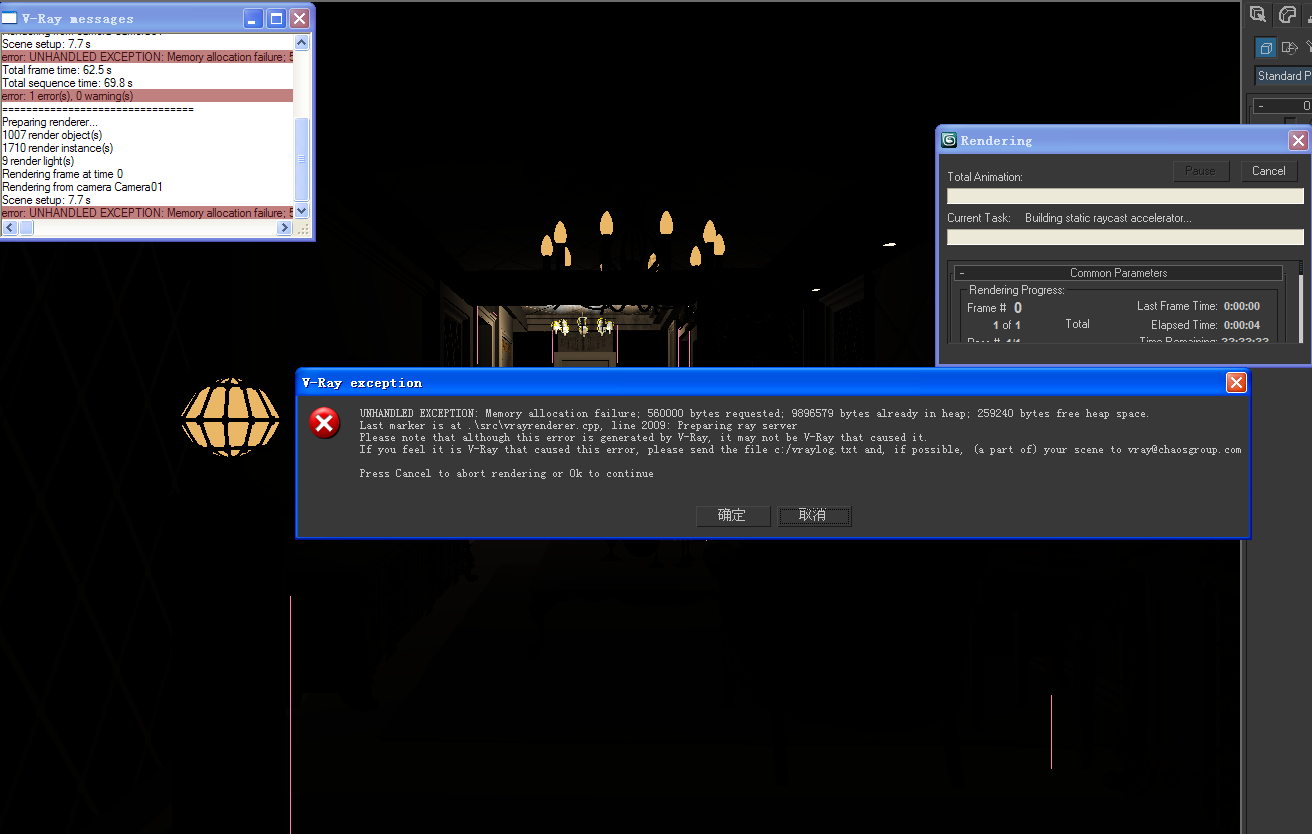This screenshot has height=834, width=1312.
Task: Click the Rendering window's vertical scrollbar
Action: [1300, 300]
